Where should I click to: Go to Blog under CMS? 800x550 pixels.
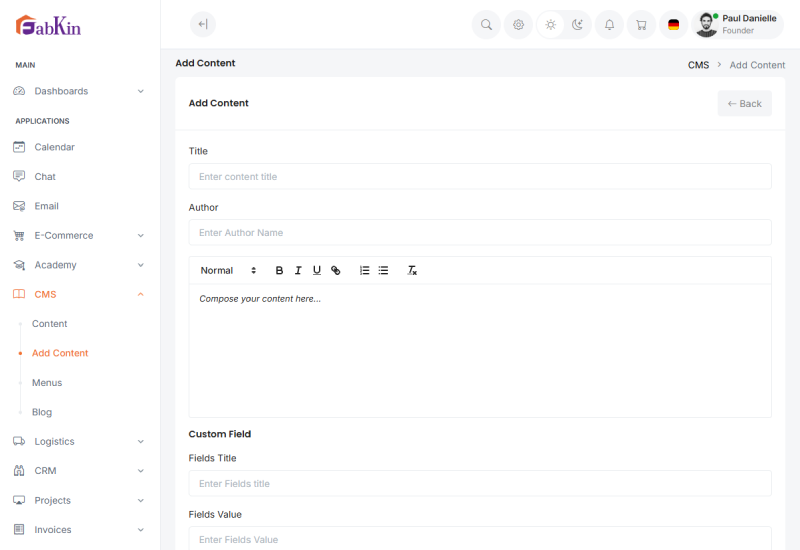click(x=42, y=412)
